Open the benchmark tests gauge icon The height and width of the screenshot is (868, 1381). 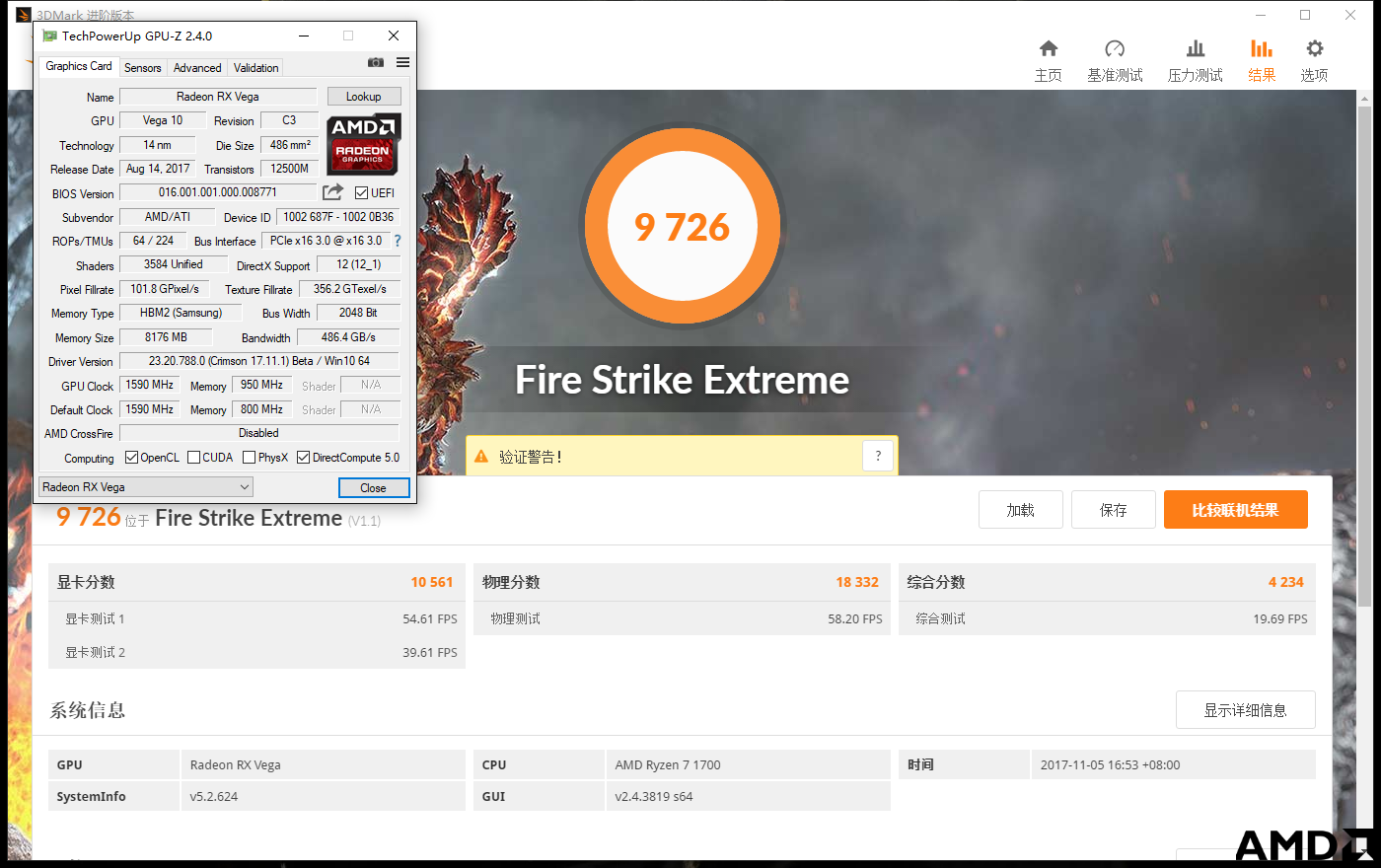[1115, 48]
